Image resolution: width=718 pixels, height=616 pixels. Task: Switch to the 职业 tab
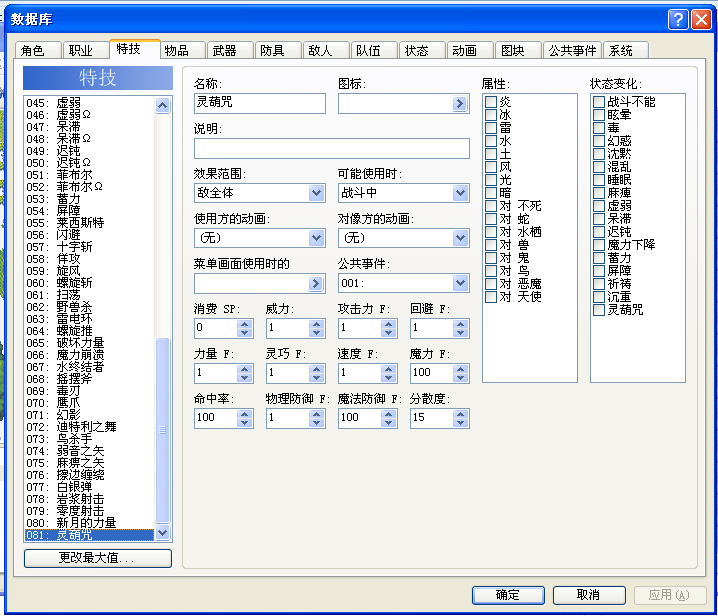click(x=86, y=50)
